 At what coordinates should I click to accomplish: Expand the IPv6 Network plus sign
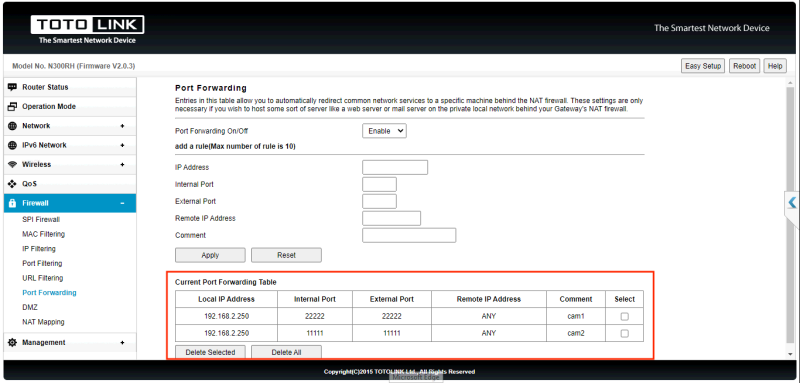coord(122,145)
